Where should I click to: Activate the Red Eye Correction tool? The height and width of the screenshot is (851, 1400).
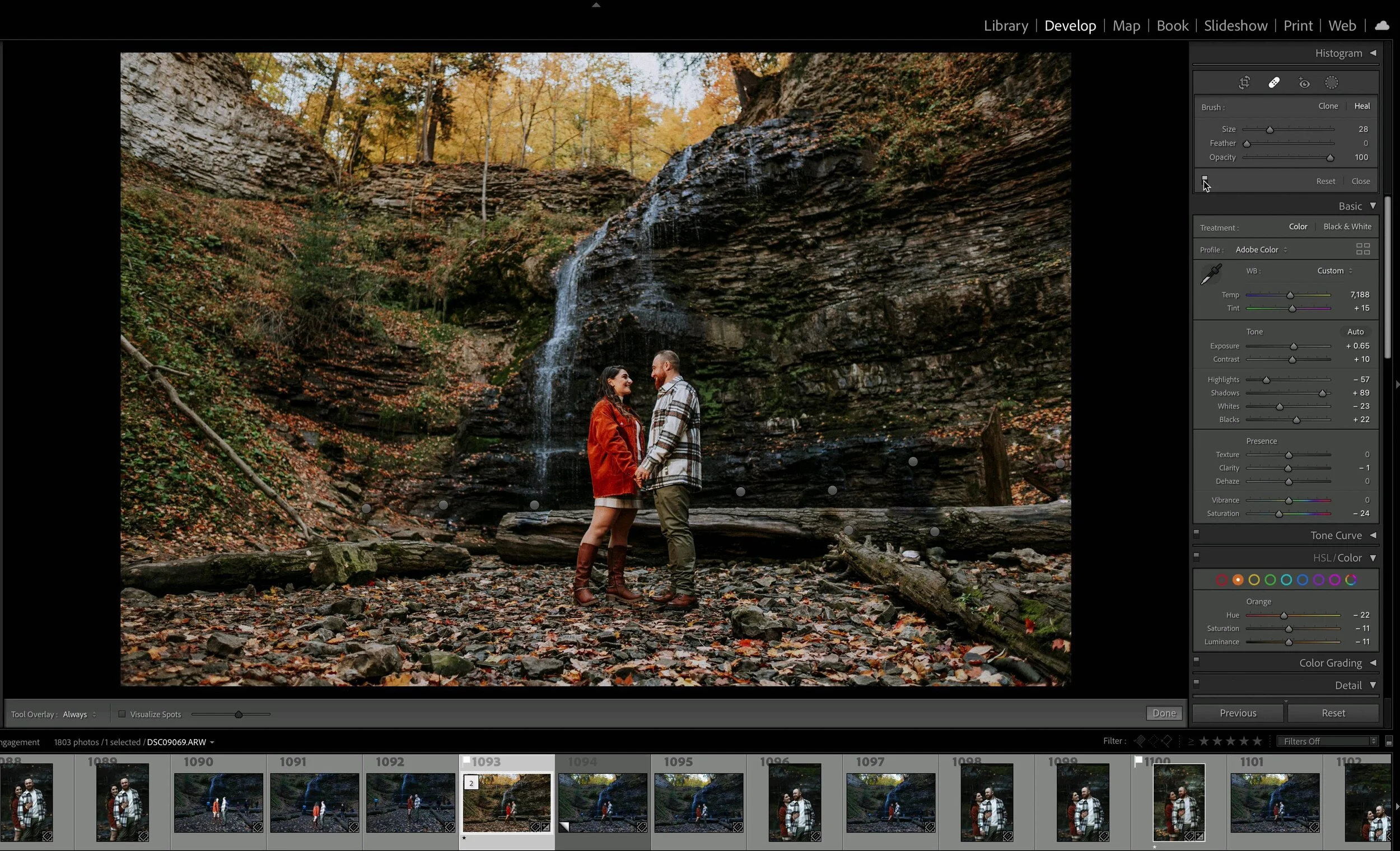click(x=1304, y=83)
